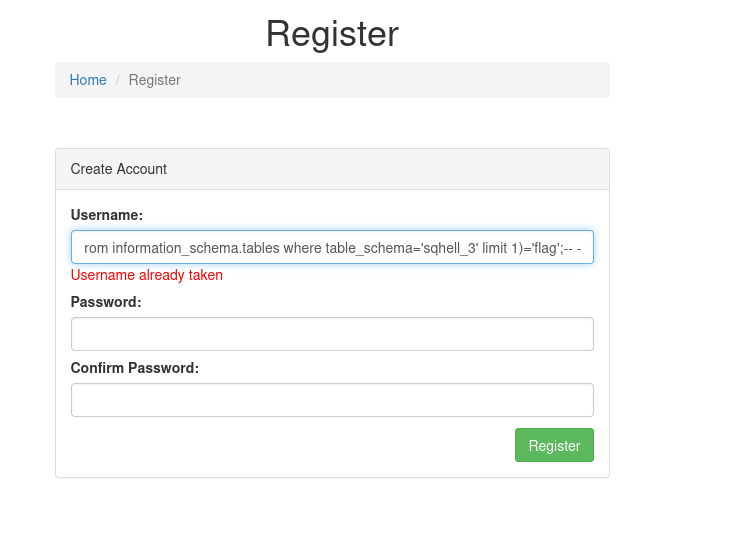Click the Home breadcrumb link
The height and width of the screenshot is (533, 737).
(x=88, y=80)
